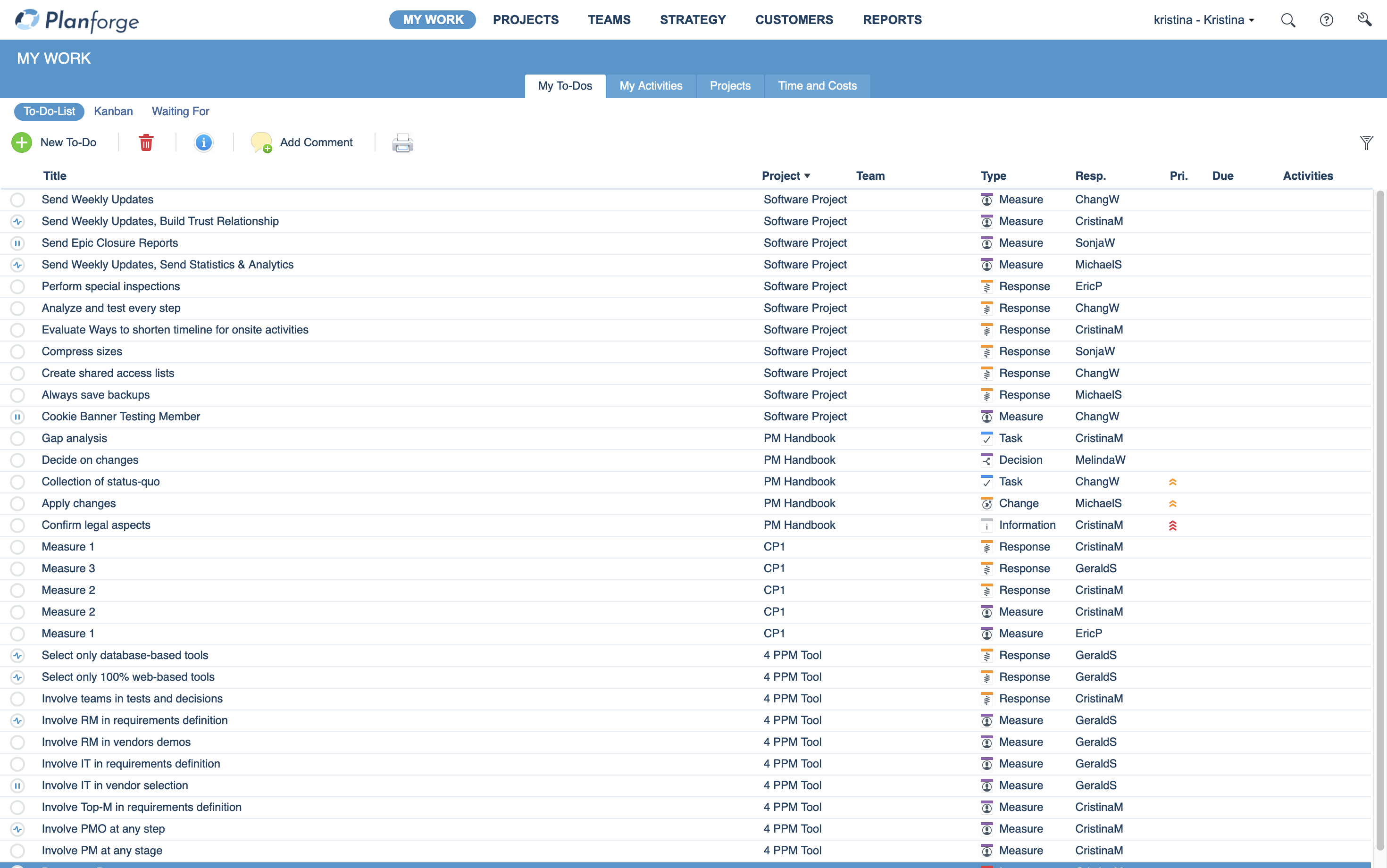The height and width of the screenshot is (868, 1387).
Task: Click the printer icon
Action: pyautogui.click(x=402, y=142)
